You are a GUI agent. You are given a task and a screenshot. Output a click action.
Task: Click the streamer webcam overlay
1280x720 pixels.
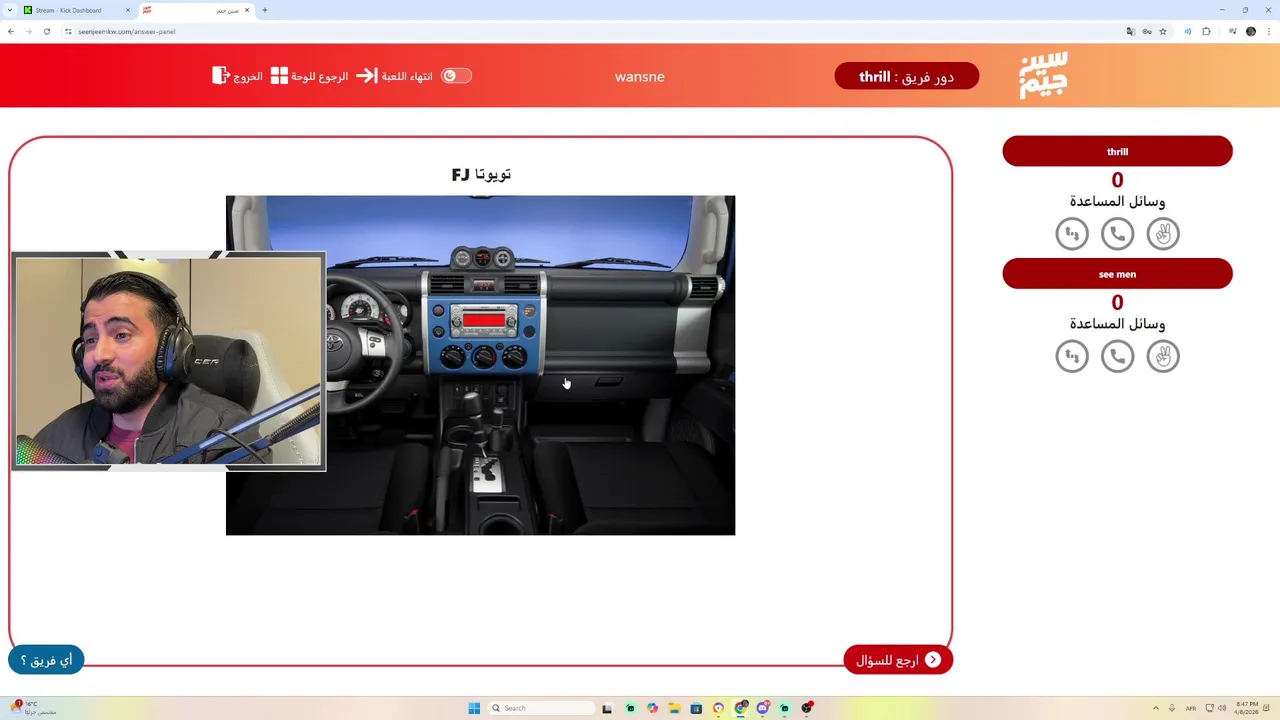pos(168,361)
